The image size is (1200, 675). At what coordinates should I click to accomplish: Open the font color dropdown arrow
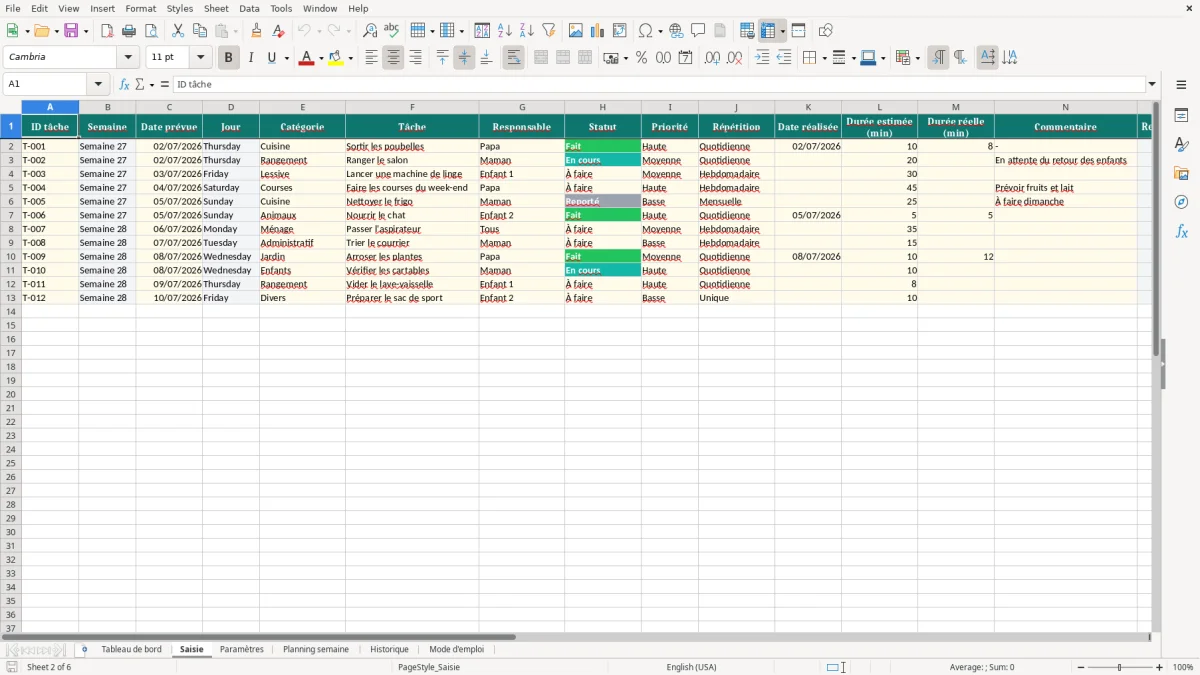tap(321, 58)
